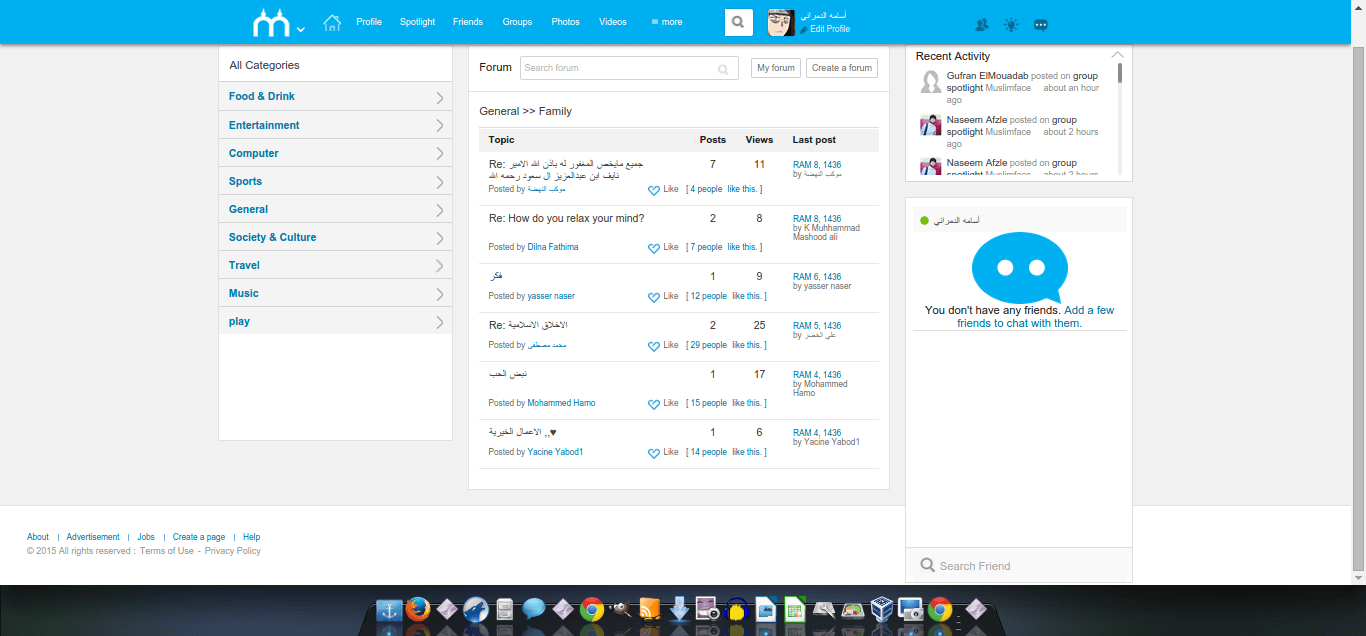
Task: Expand the Society & Culture category
Action: (x=440, y=238)
